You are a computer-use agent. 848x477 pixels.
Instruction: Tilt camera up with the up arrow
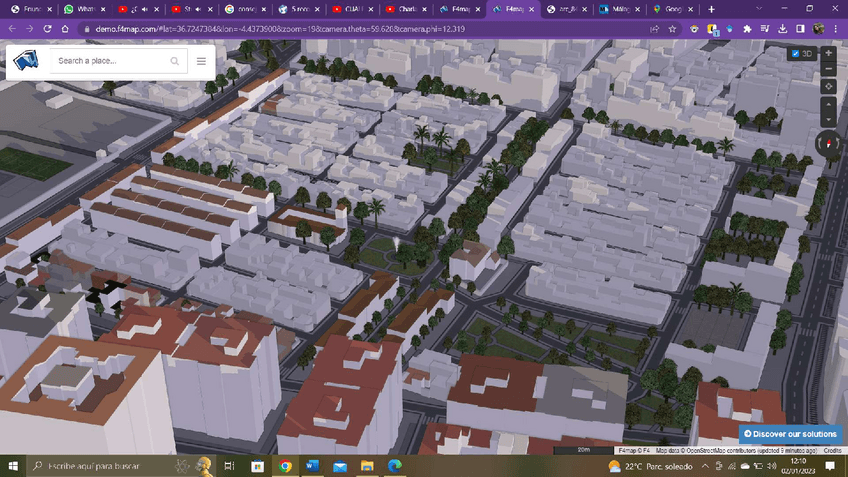click(x=829, y=105)
